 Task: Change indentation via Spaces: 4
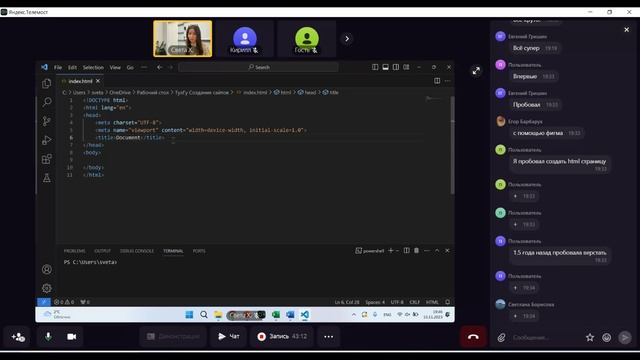(x=375, y=302)
